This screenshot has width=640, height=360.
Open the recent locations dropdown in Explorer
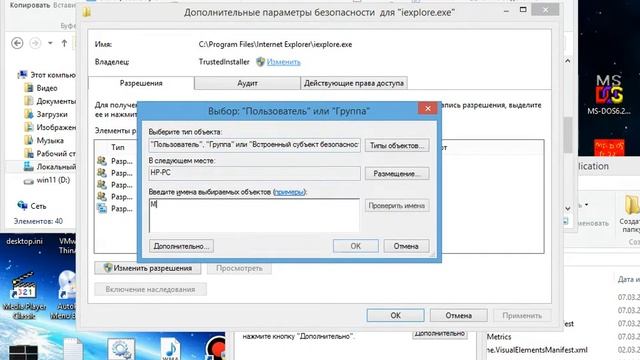point(50,43)
